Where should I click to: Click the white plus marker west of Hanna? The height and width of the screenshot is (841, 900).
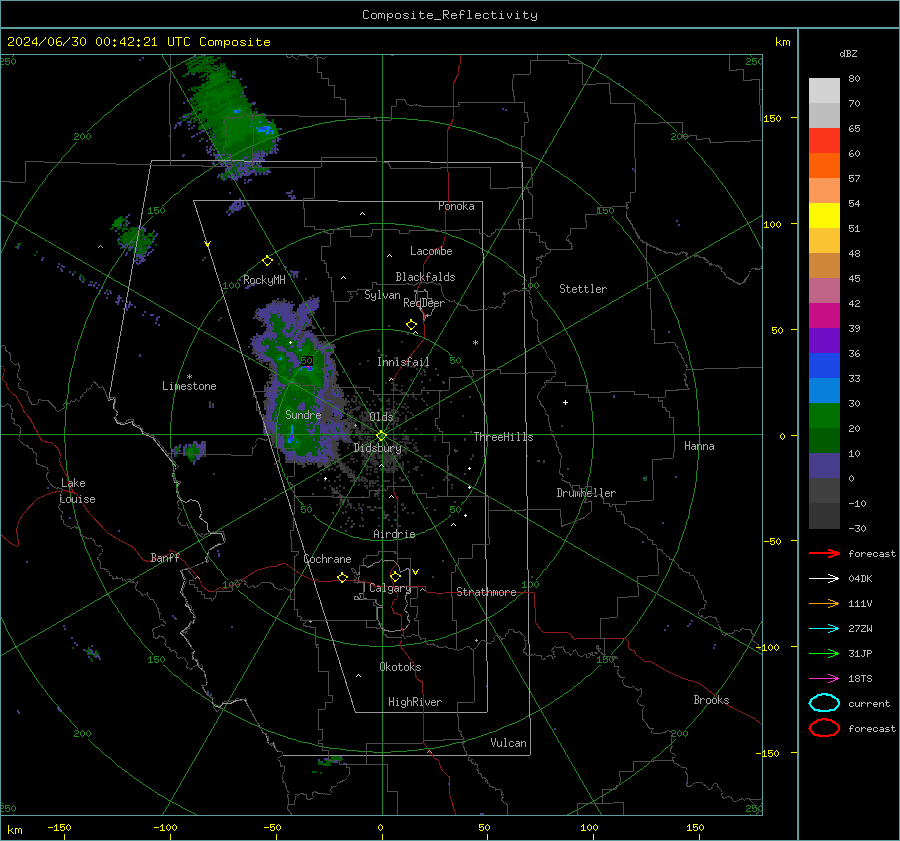tap(565, 402)
